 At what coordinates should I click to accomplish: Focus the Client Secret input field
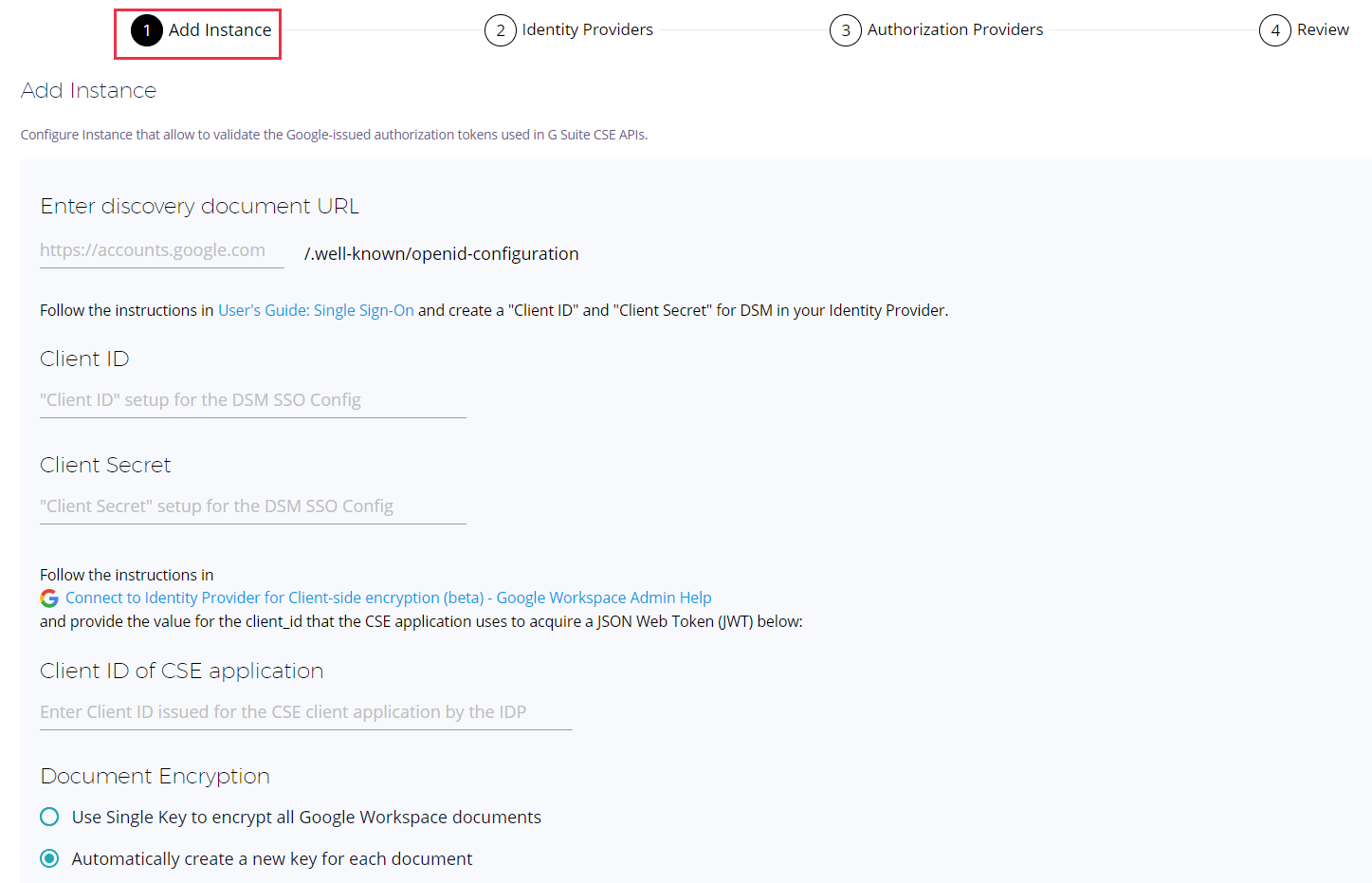coord(252,506)
